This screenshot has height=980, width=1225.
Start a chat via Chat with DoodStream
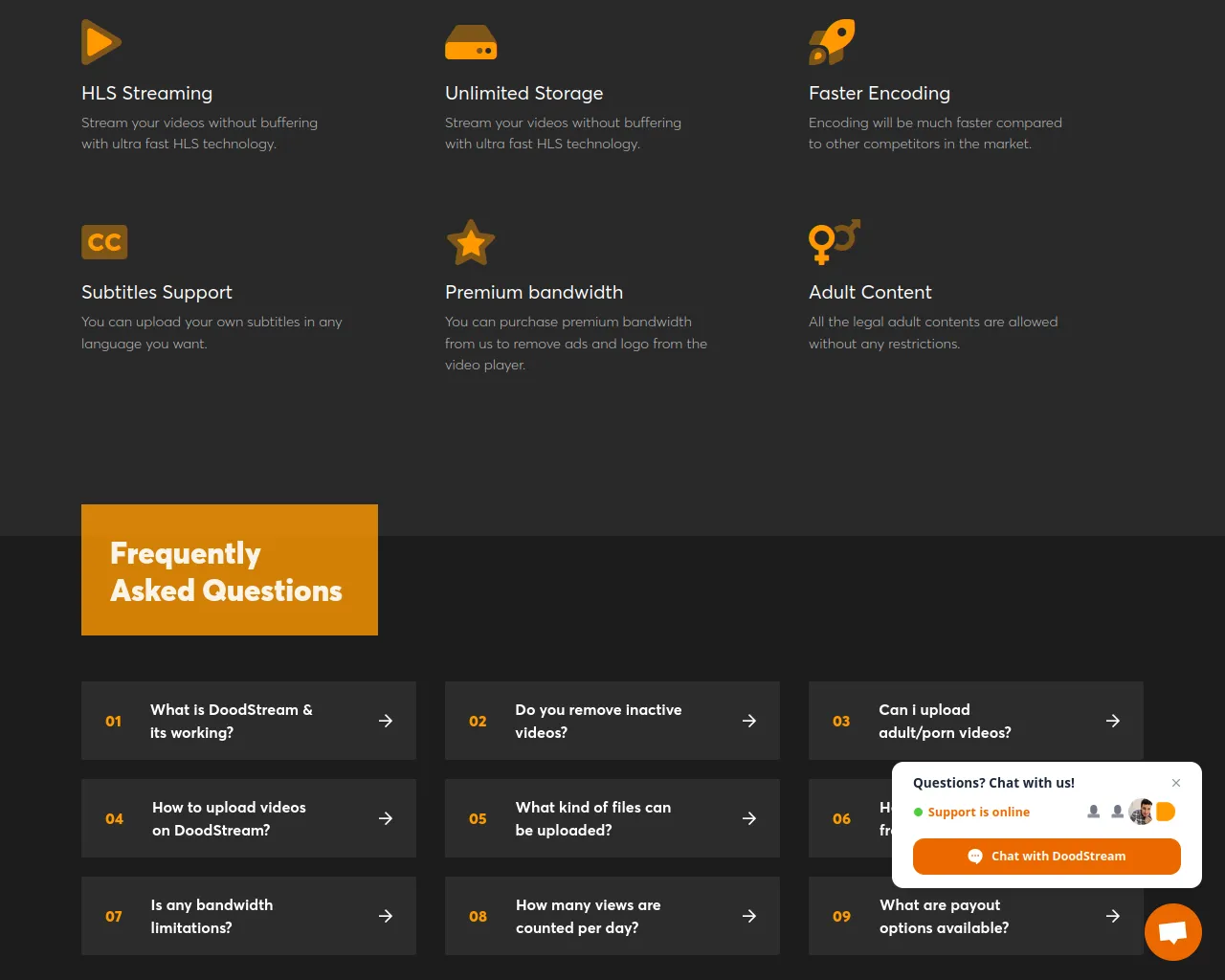(x=1047, y=857)
